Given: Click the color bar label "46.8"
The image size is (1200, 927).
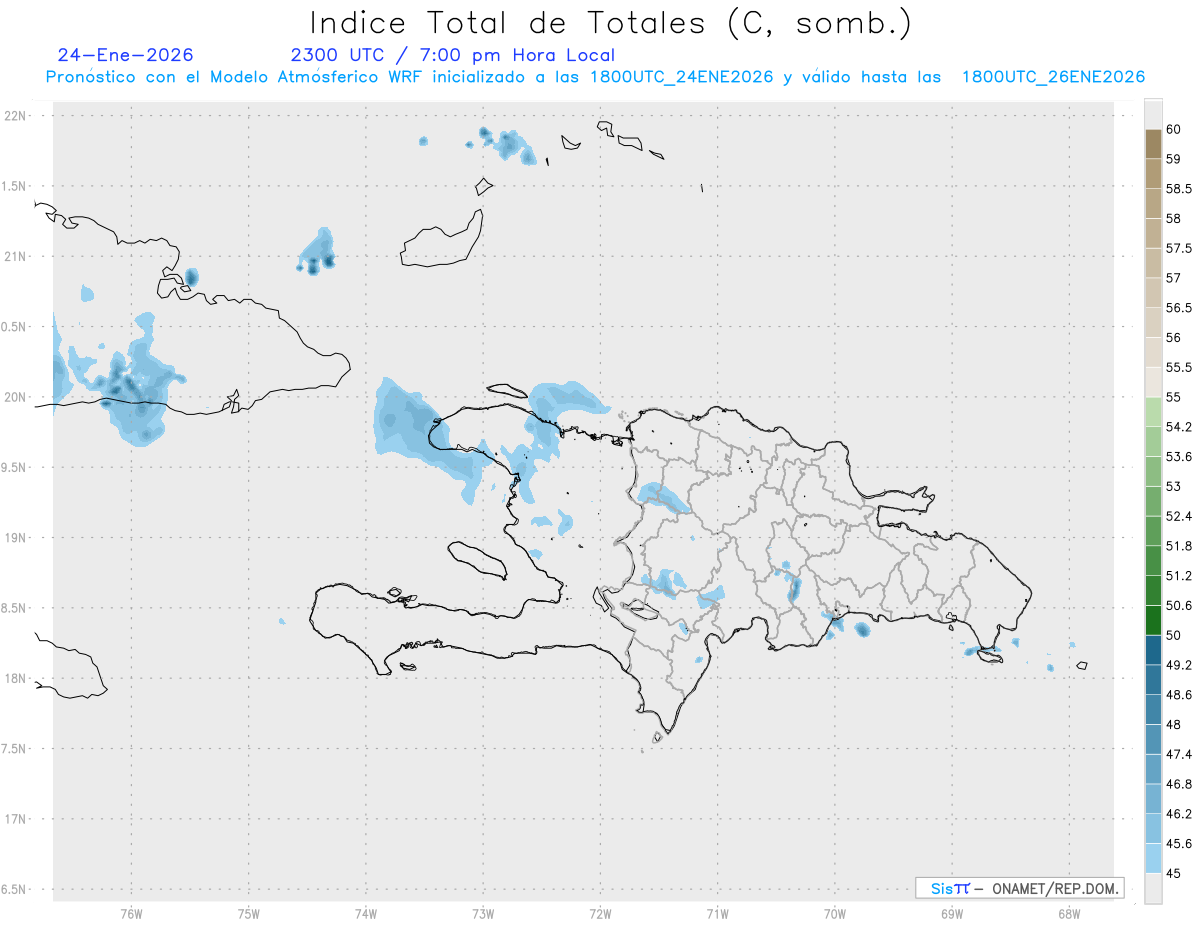Looking at the screenshot, I should [x=1179, y=784].
